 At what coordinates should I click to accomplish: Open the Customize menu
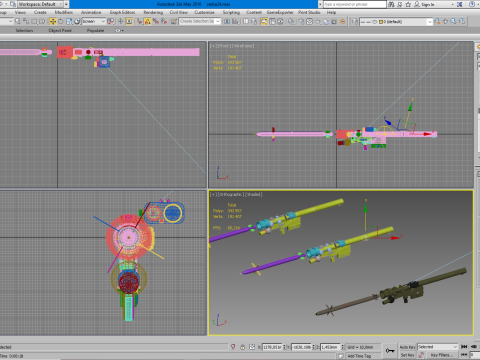(x=204, y=12)
